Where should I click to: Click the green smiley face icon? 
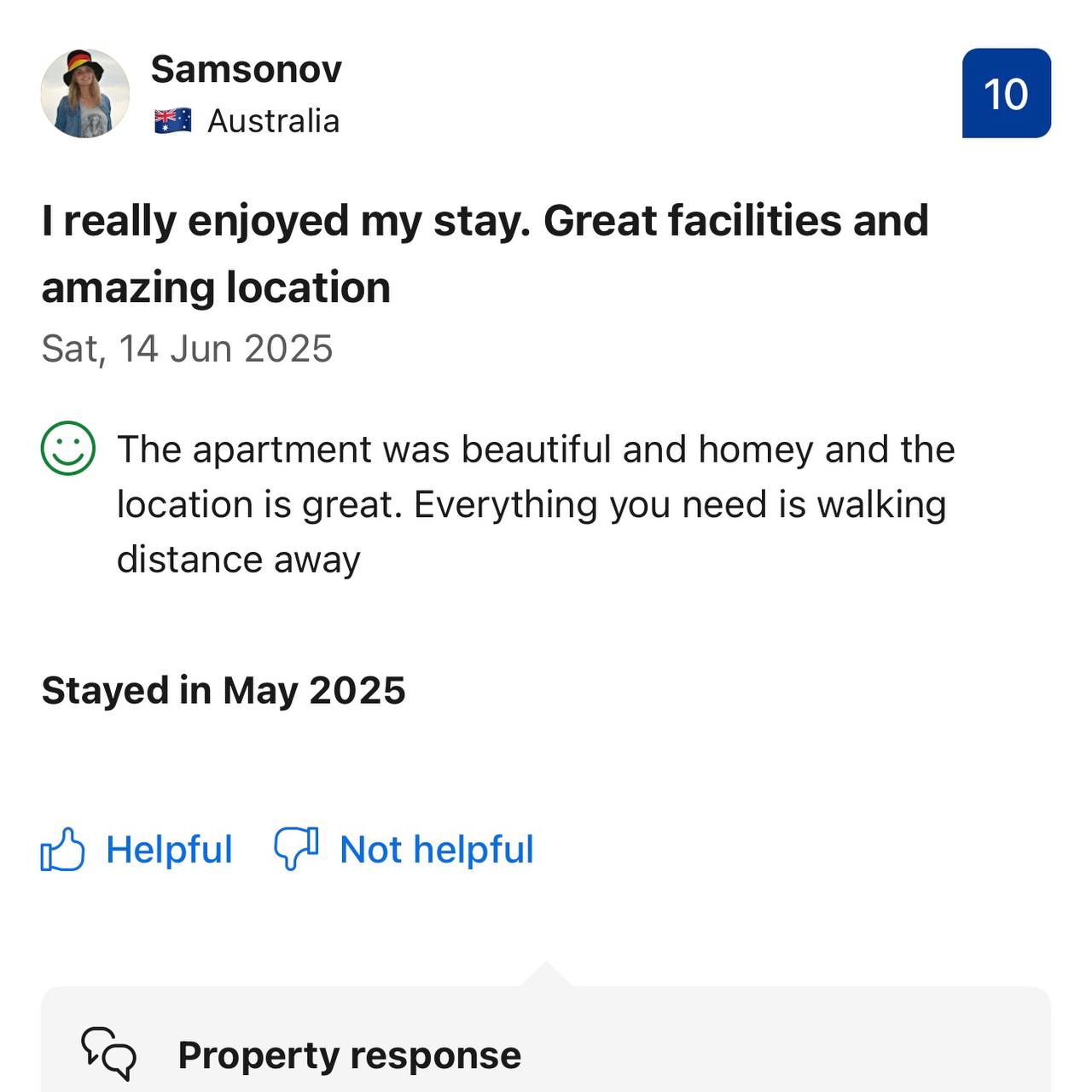[x=68, y=448]
